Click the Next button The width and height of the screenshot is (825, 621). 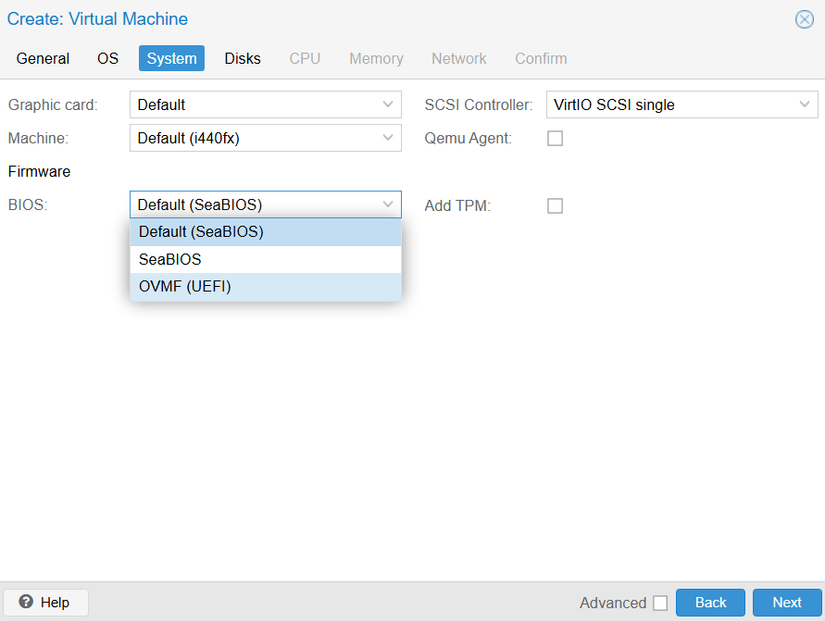click(x=786, y=602)
